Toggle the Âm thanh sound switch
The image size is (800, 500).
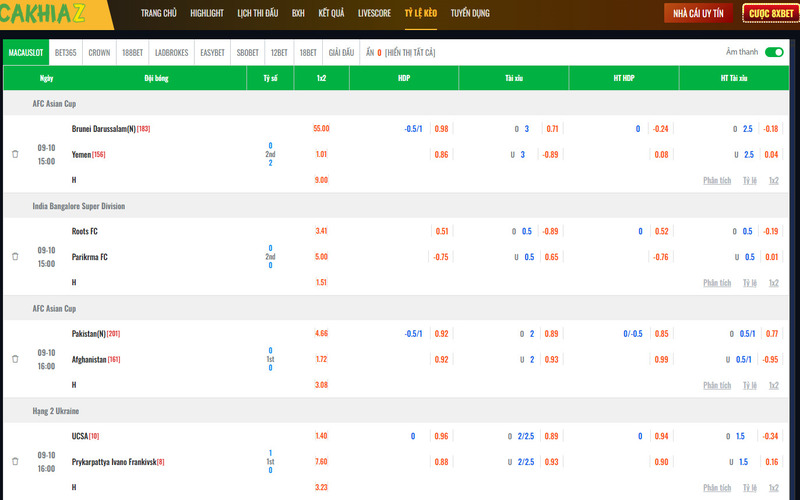[773, 52]
